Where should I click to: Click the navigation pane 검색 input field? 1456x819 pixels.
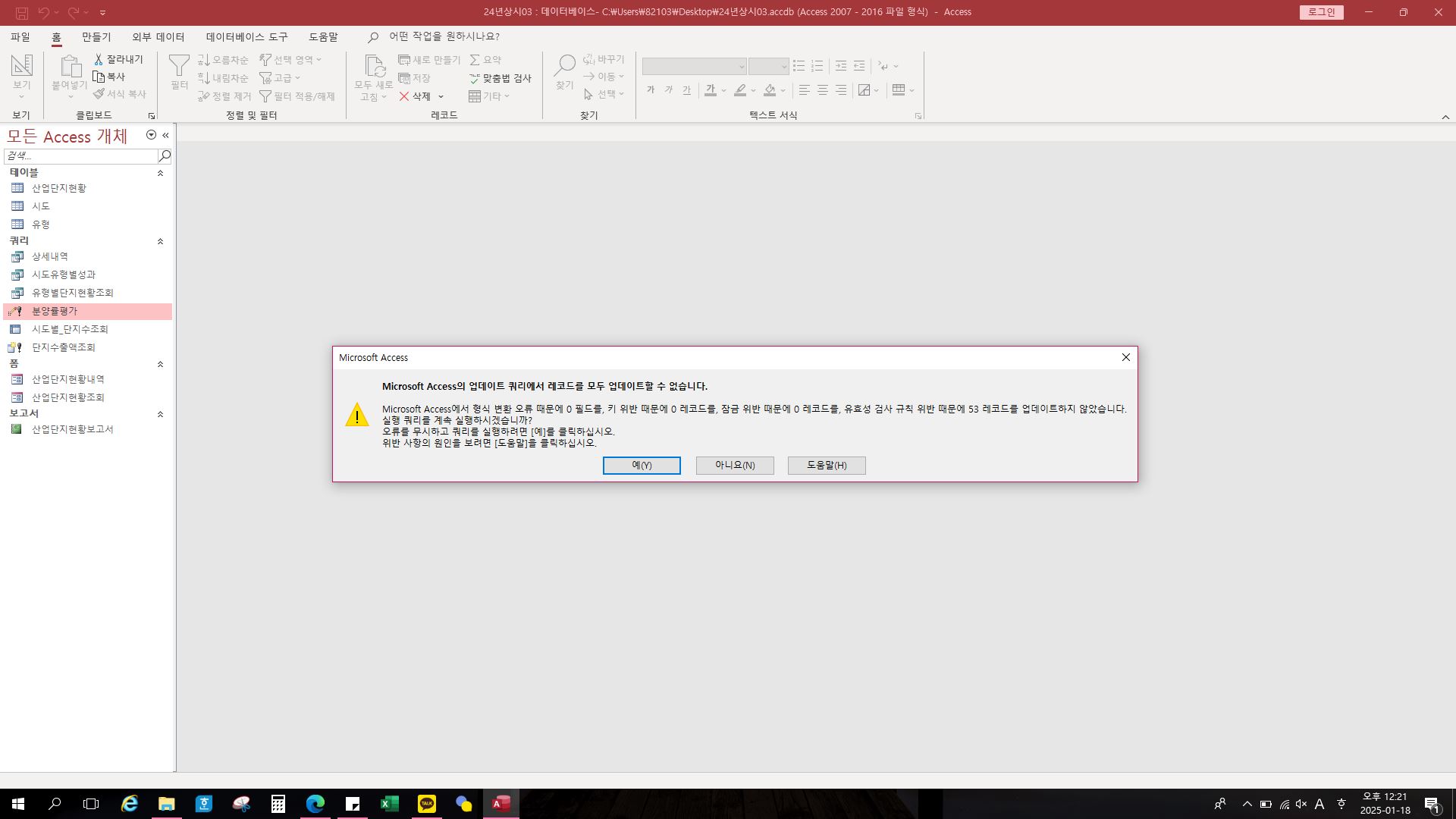(80, 155)
